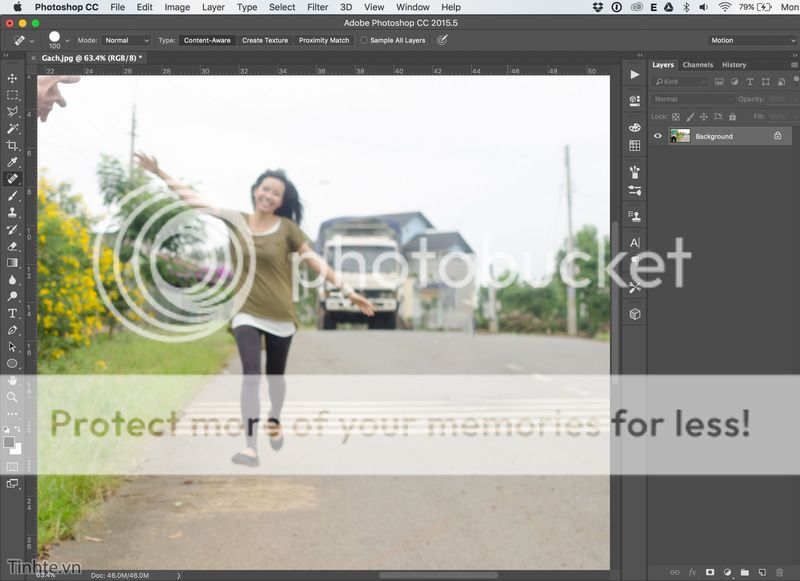The image size is (800, 581).
Task: Pick the Eyedropper tool
Action: tap(12, 162)
